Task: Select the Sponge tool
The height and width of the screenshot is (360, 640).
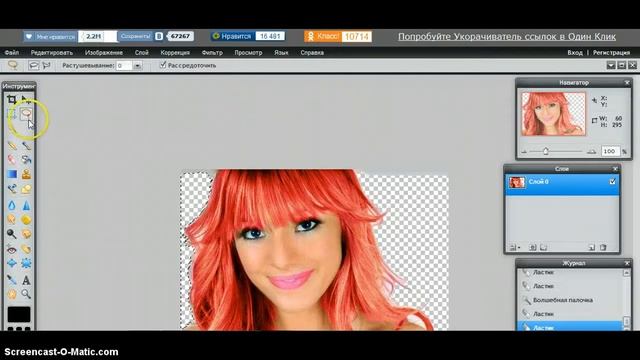Action: tap(26, 220)
